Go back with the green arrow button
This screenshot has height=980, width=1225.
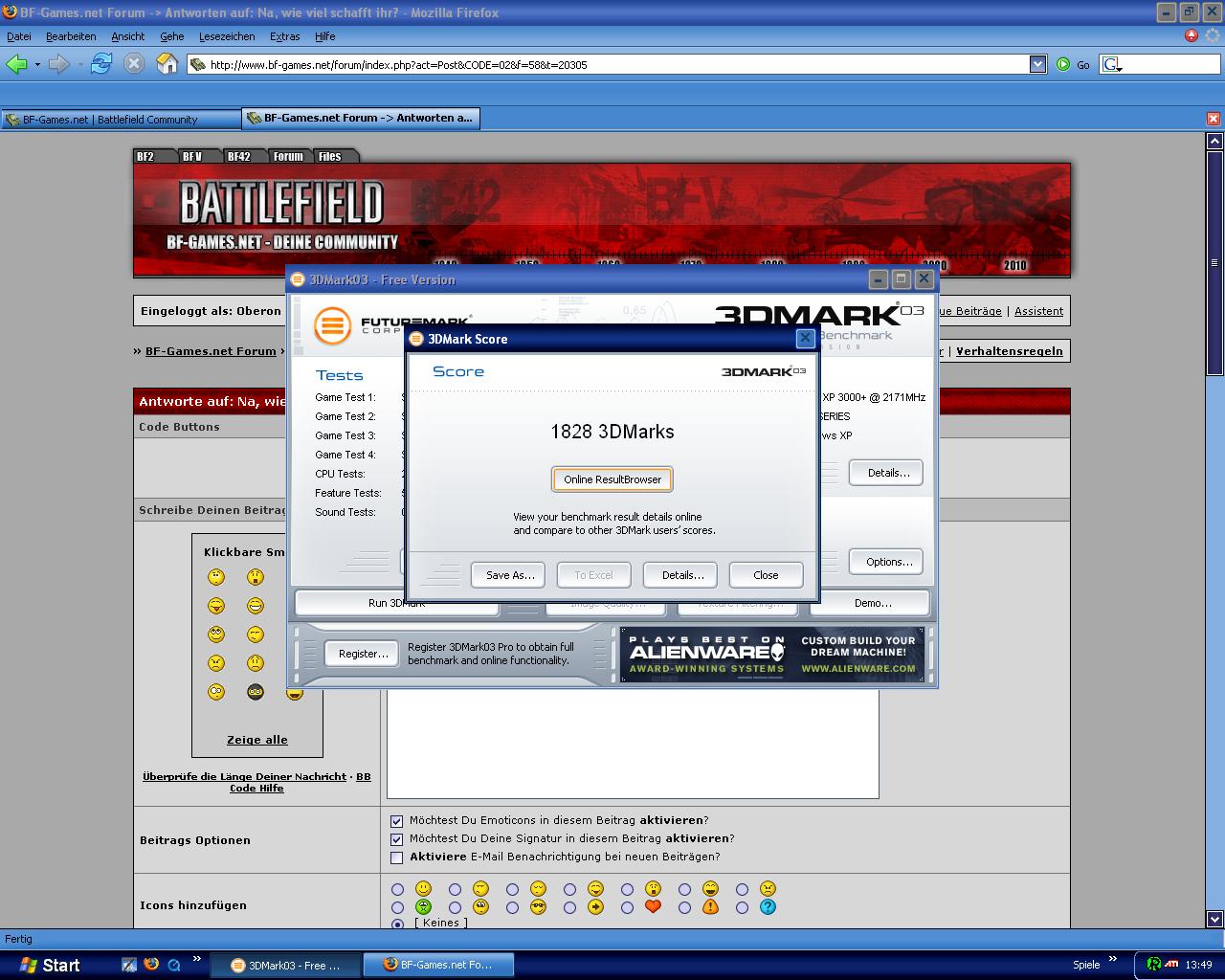click(x=16, y=64)
